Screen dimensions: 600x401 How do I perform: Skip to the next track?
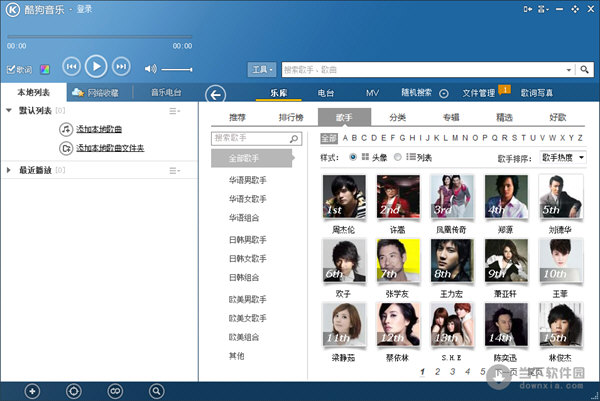coord(121,67)
